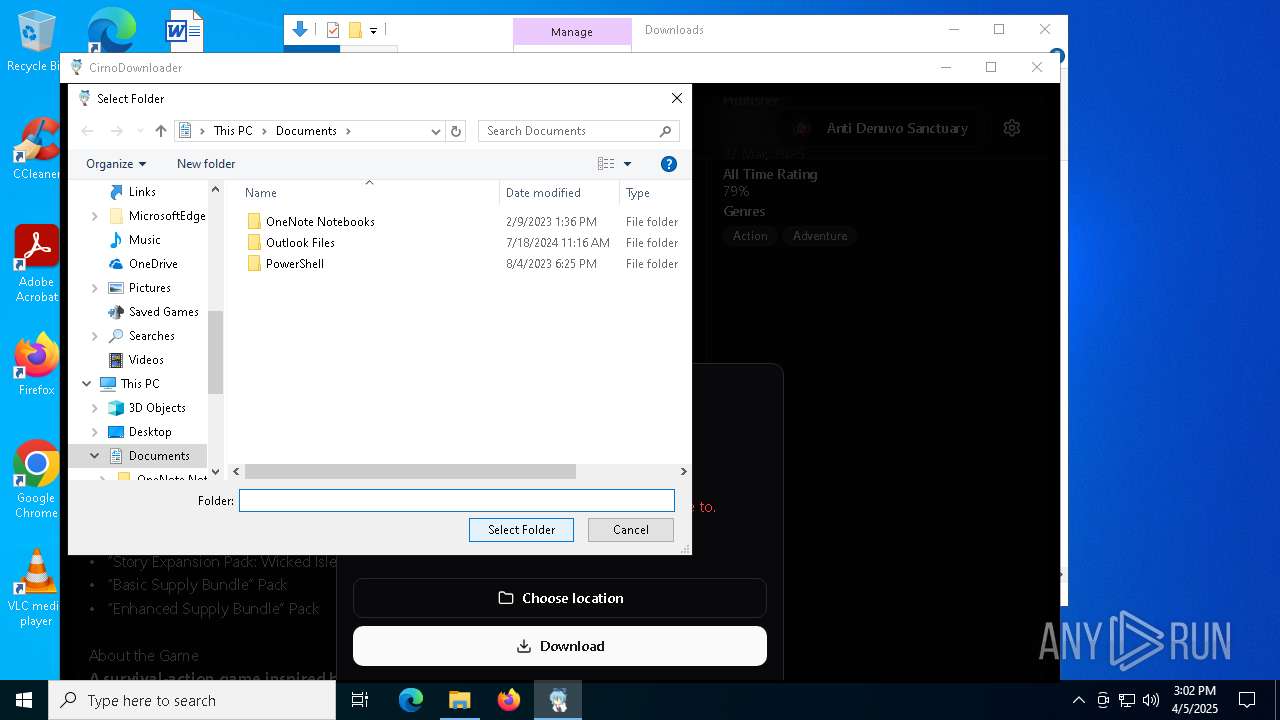Sort by the Date modified column header
The image size is (1280, 720).
pyautogui.click(x=560, y=193)
